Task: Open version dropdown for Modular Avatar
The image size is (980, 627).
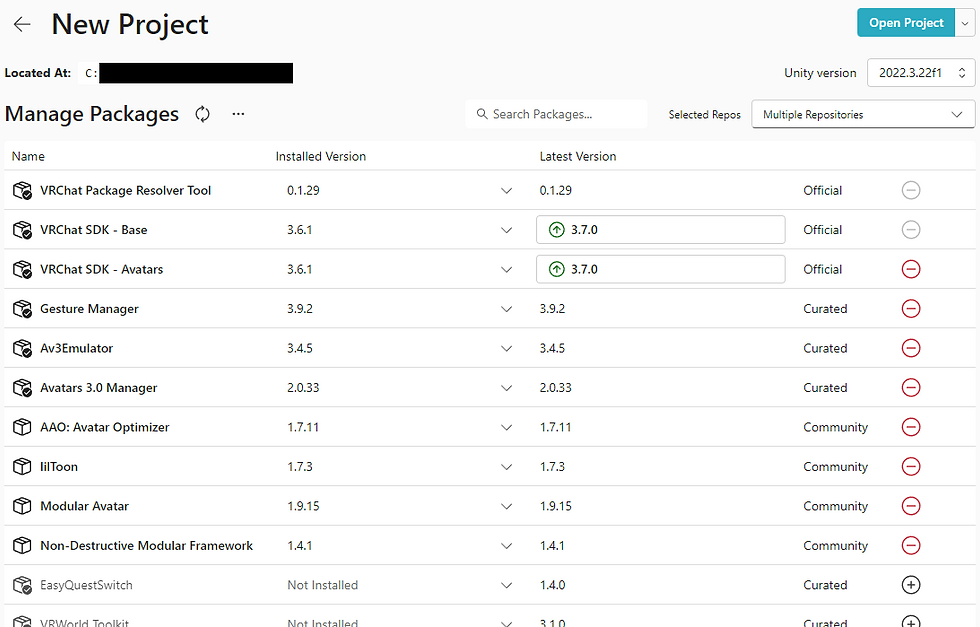Action: [x=506, y=506]
